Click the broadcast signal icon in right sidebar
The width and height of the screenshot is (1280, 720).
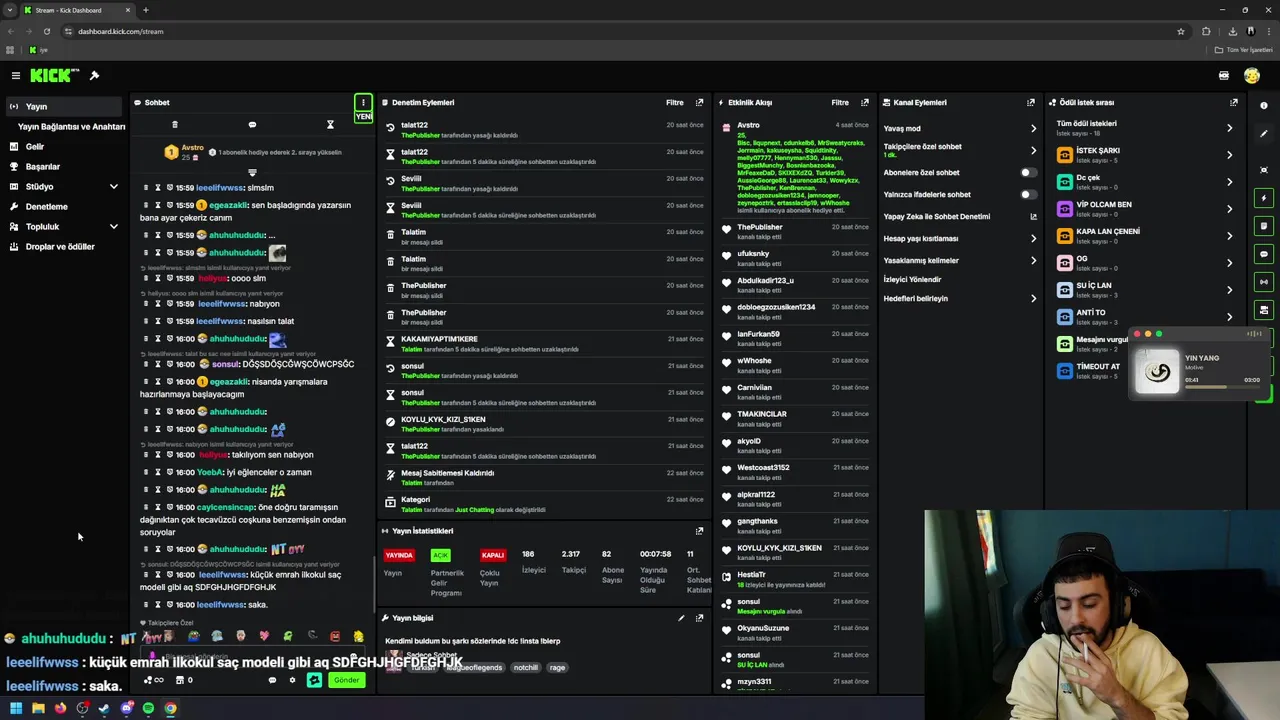point(1264,282)
